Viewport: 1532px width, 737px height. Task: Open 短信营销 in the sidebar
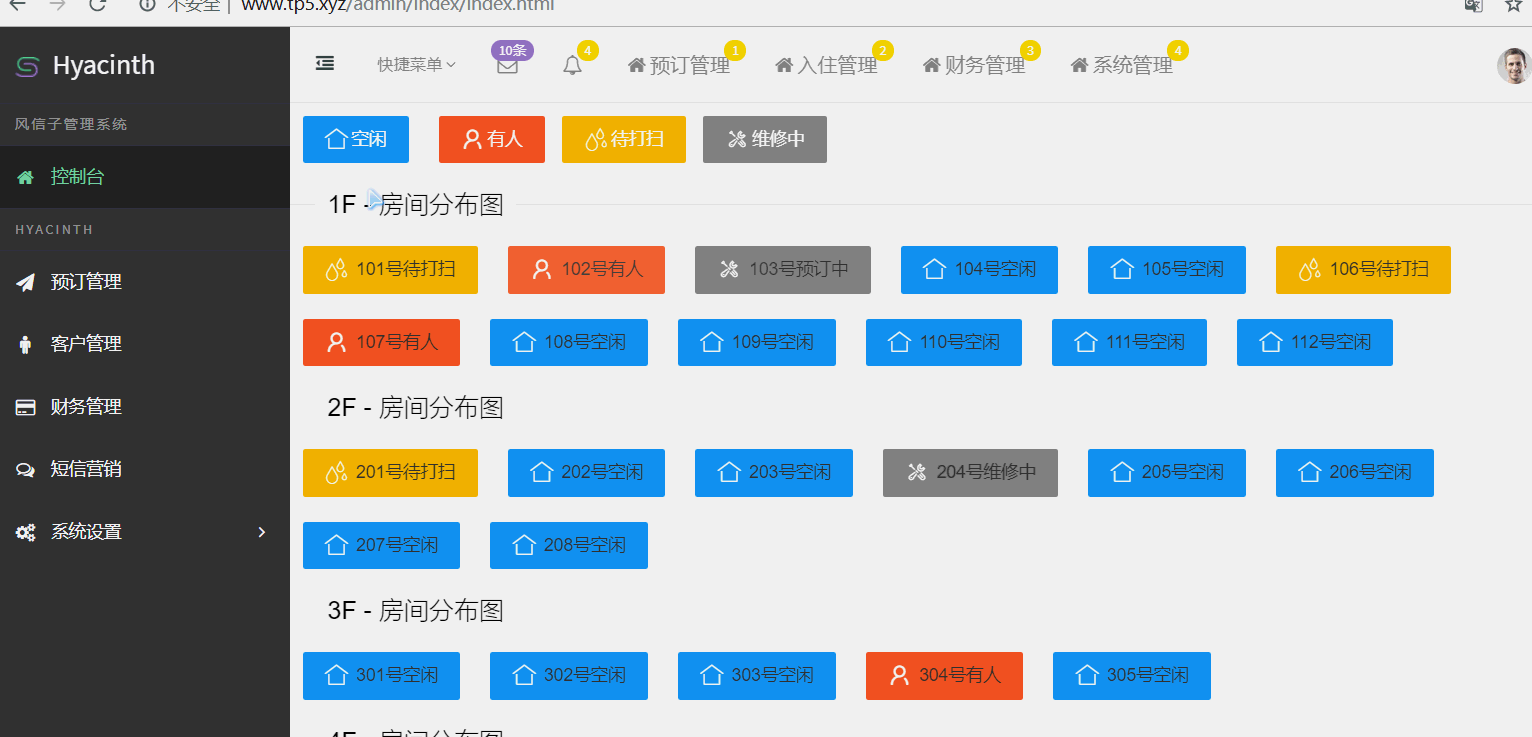[86, 469]
